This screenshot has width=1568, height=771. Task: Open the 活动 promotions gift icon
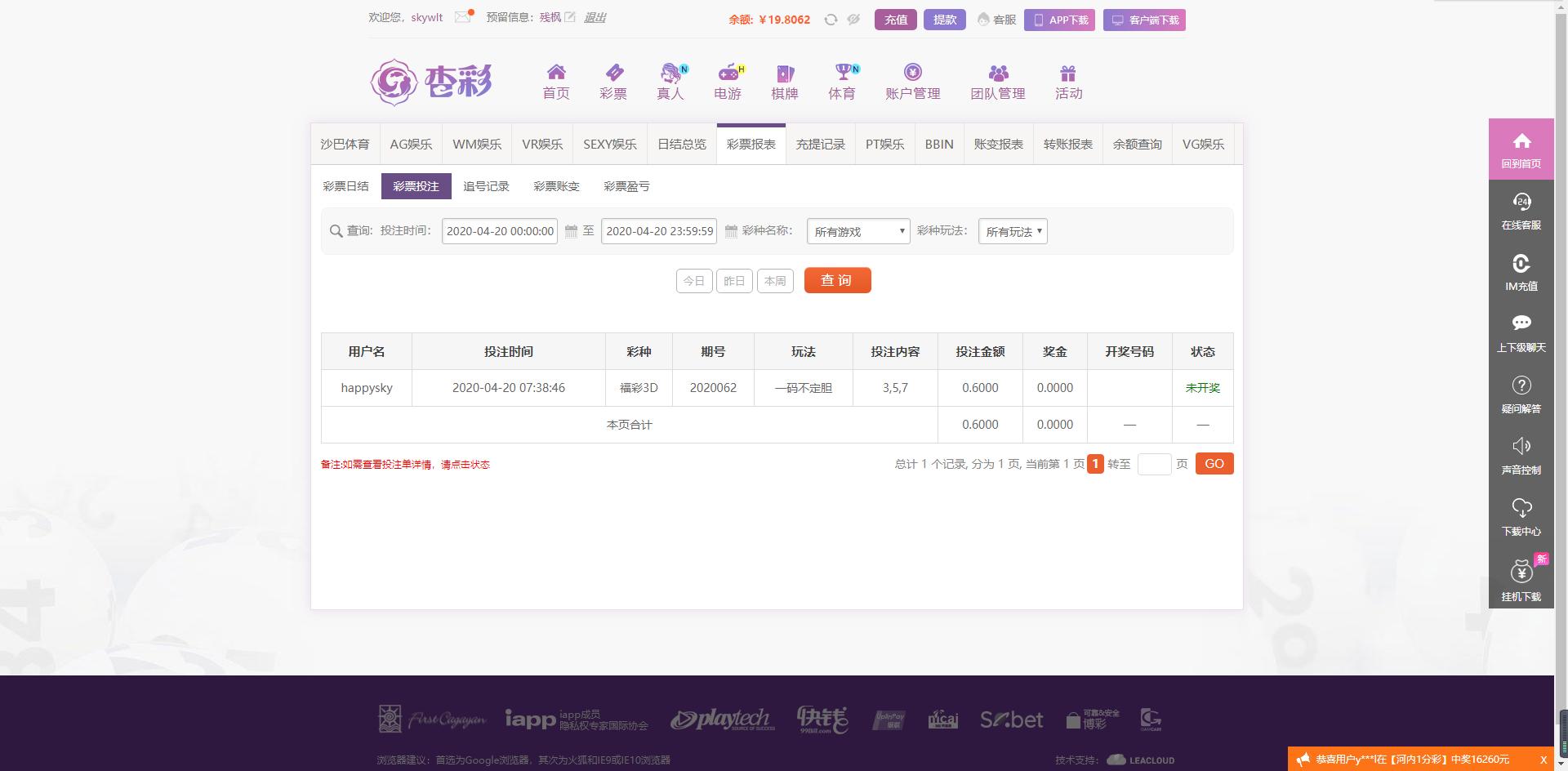click(1068, 82)
